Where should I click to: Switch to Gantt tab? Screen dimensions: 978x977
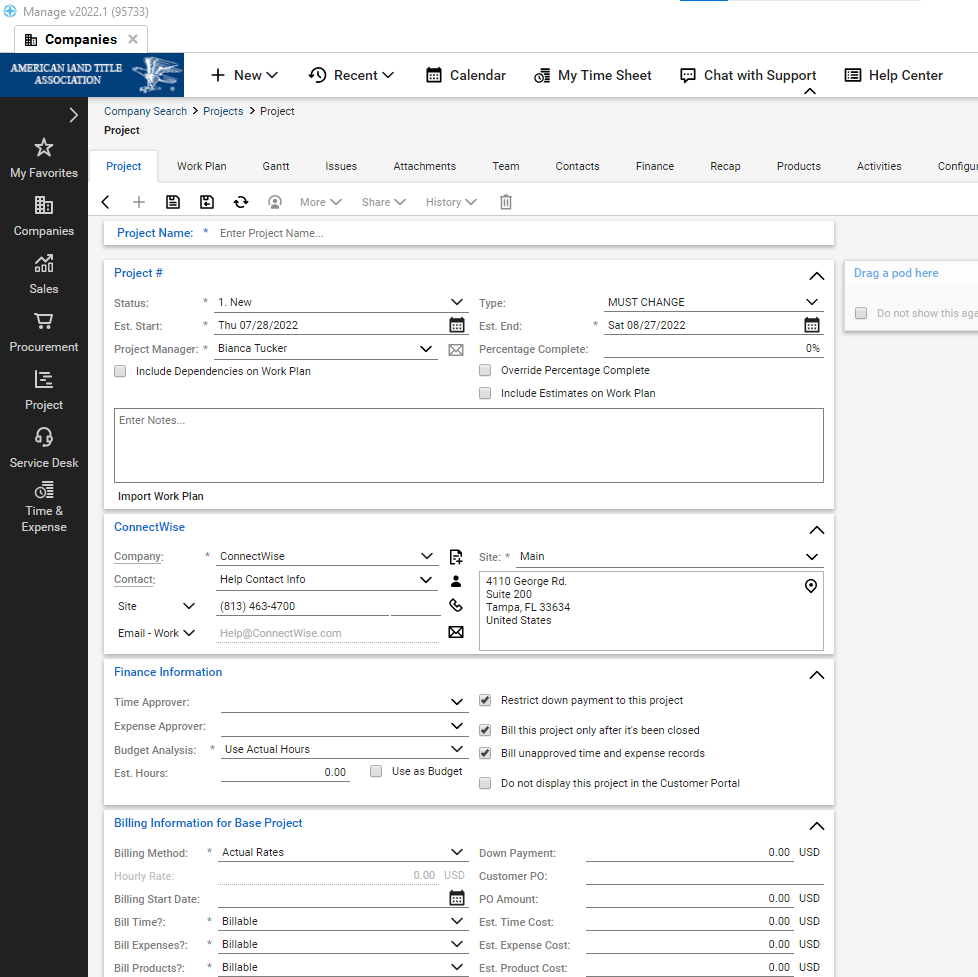click(276, 167)
